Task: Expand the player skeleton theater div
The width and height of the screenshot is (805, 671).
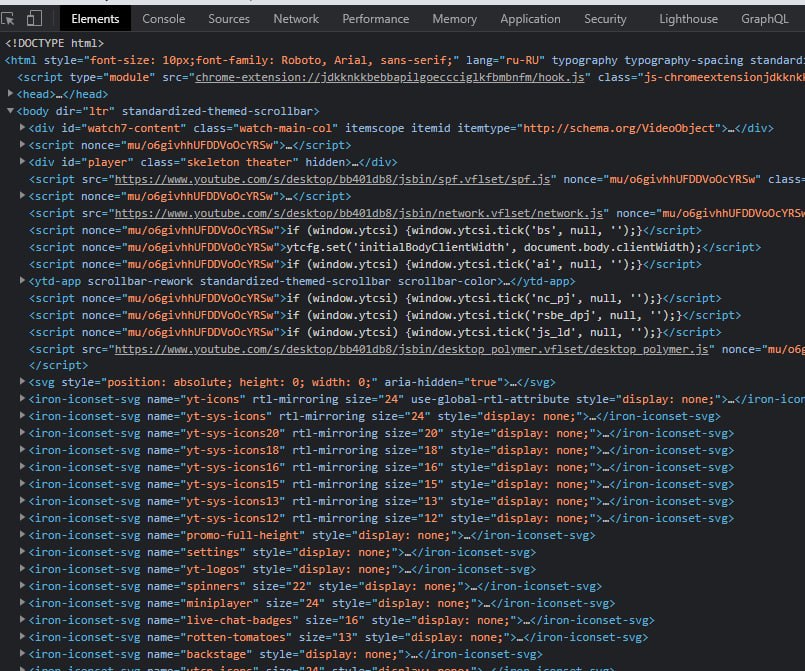Action: [22, 161]
